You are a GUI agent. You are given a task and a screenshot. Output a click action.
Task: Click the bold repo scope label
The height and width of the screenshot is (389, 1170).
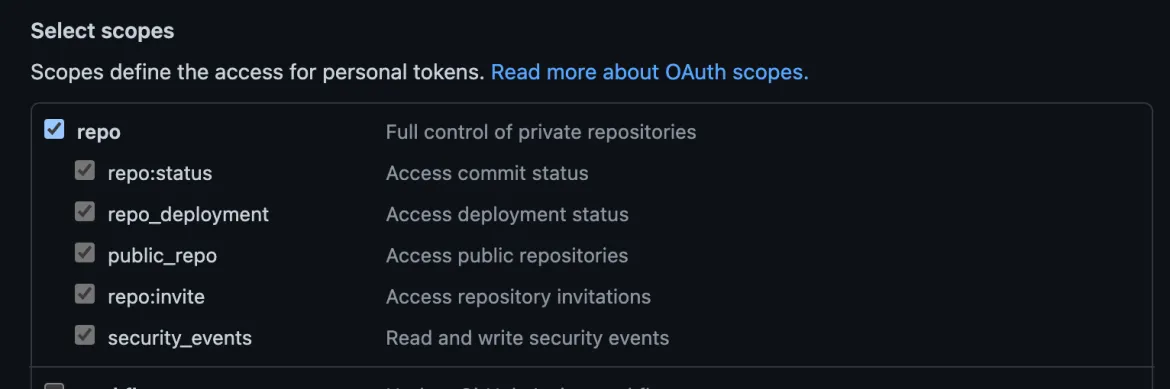coord(98,132)
